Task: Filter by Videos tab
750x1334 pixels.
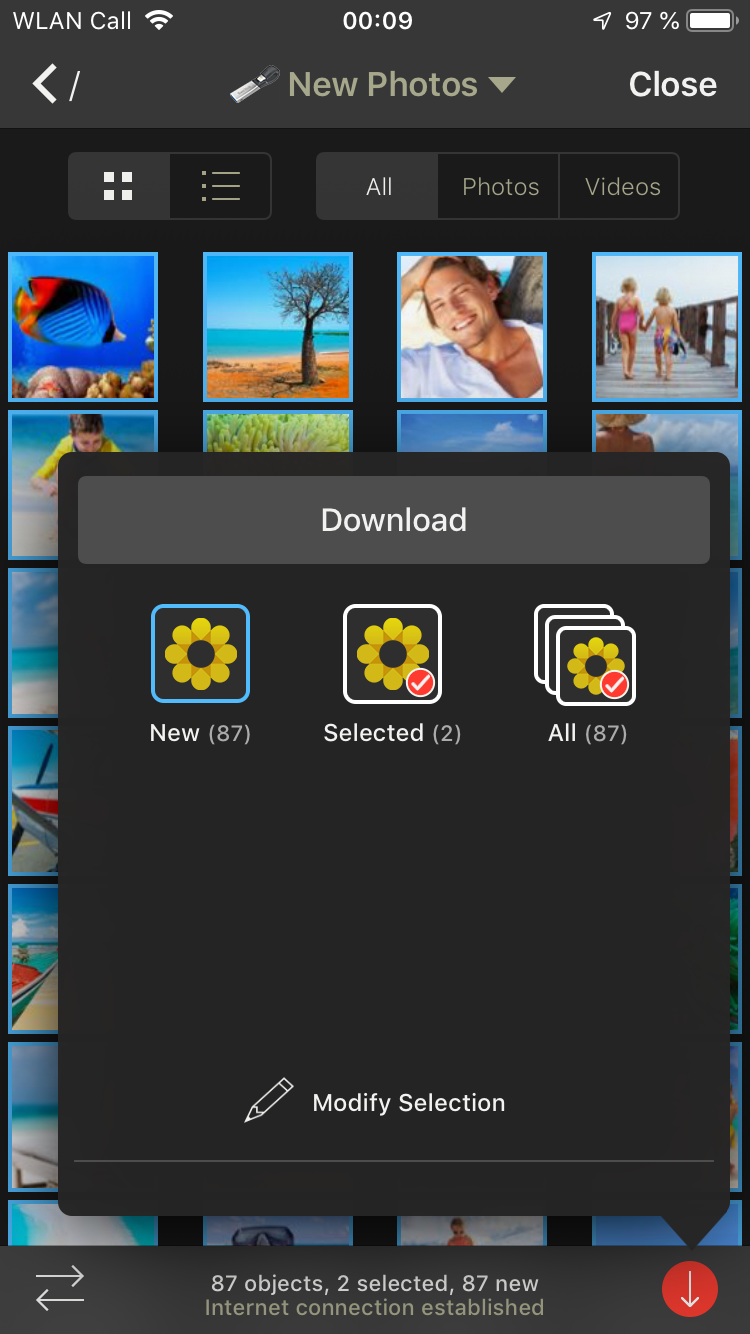Action: pyautogui.click(x=622, y=186)
